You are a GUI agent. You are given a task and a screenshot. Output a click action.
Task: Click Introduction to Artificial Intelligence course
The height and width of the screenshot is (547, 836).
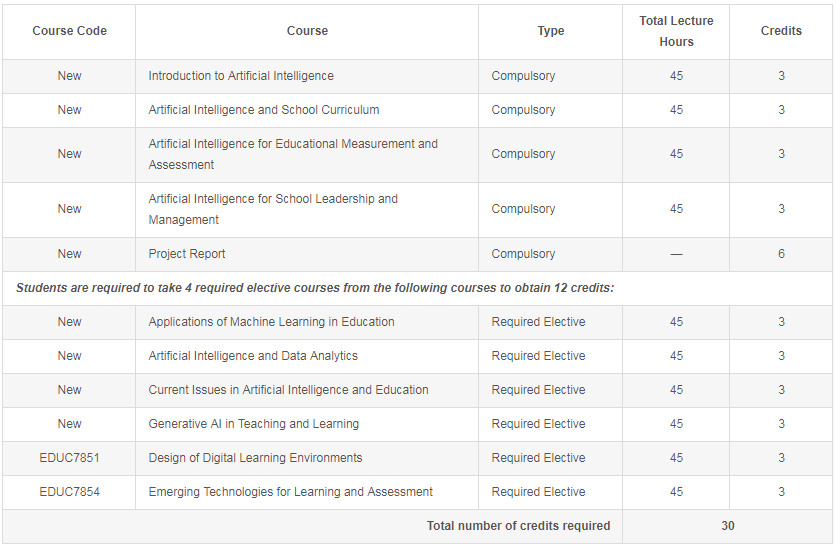click(x=241, y=76)
